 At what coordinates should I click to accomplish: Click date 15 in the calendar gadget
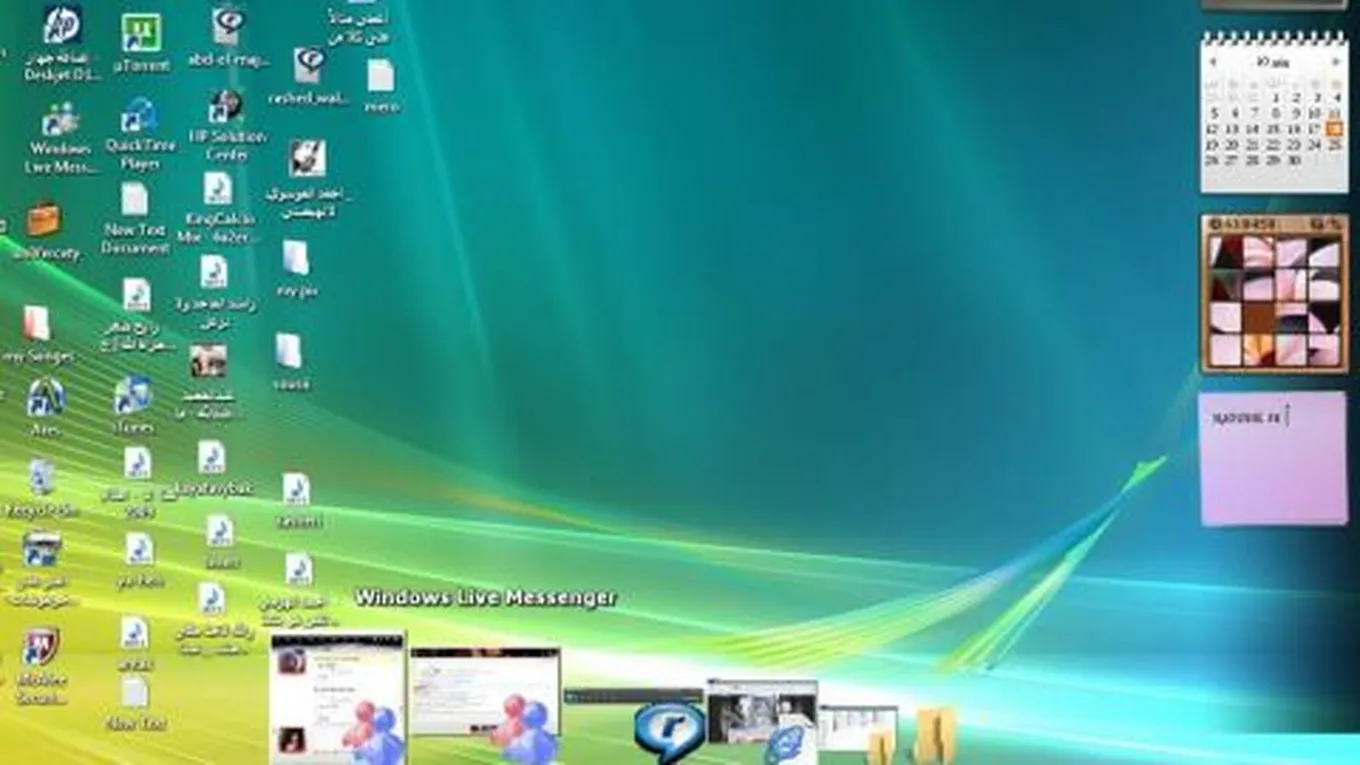(1273, 129)
